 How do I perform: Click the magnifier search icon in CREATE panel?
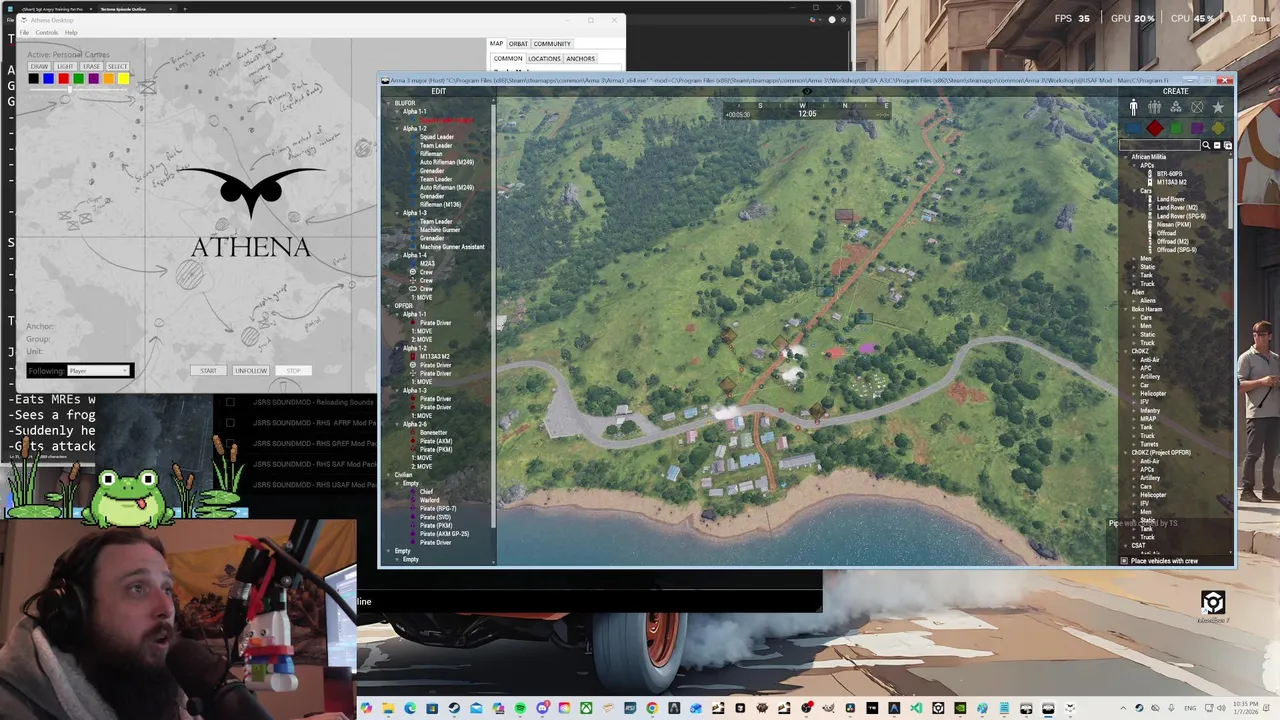tap(1206, 145)
